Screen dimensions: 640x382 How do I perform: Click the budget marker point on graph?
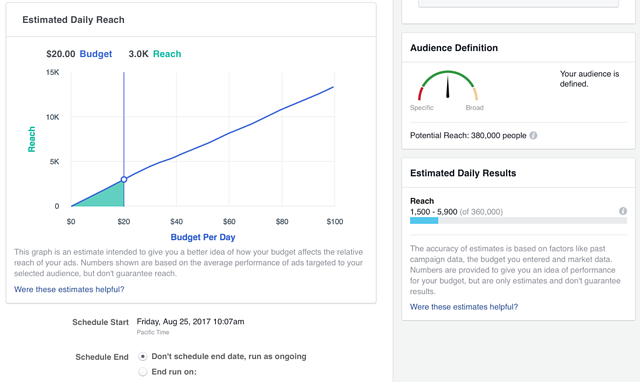pyautogui.click(x=124, y=179)
